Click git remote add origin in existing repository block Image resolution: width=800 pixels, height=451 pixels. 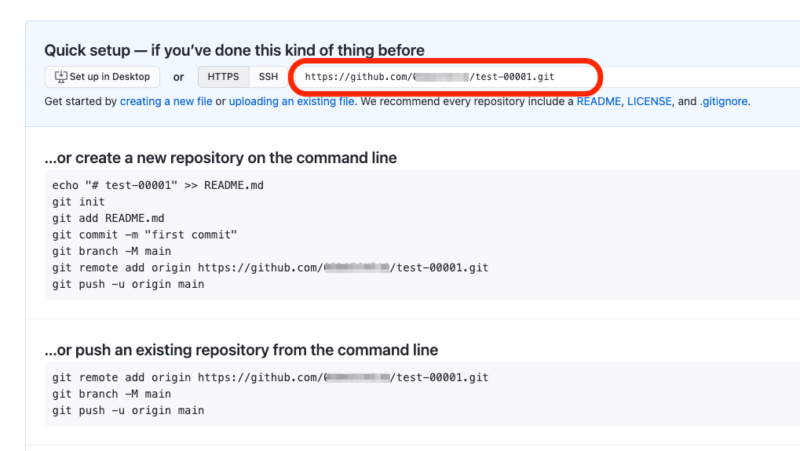[x=270, y=378]
